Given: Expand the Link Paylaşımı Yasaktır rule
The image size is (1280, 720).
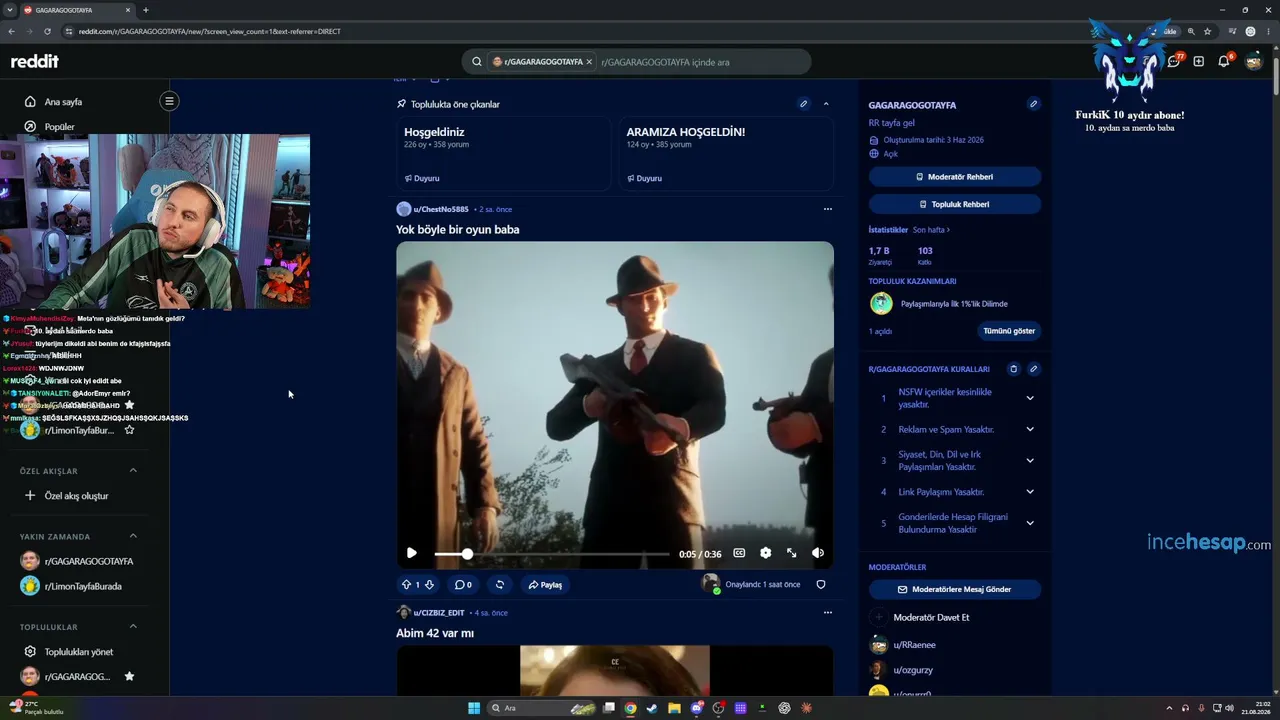Looking at the screenshot, I should (1030, 492).
